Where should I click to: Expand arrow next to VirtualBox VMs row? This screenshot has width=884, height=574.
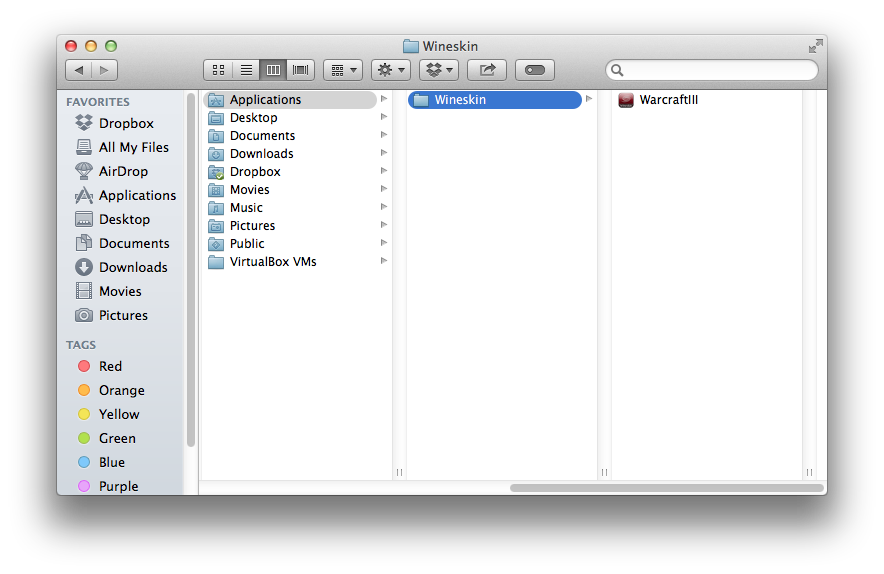[x=384, y=262]
